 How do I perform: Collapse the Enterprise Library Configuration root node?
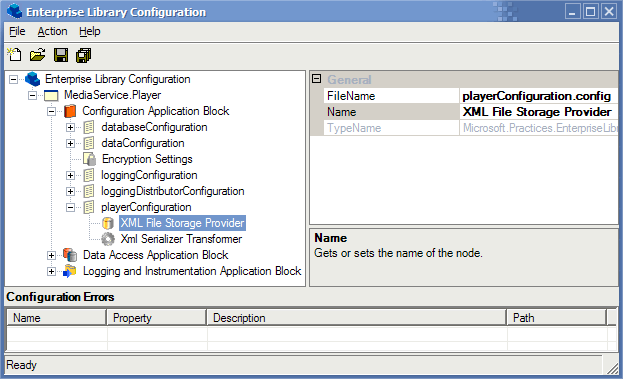click(x=13, y=79)
